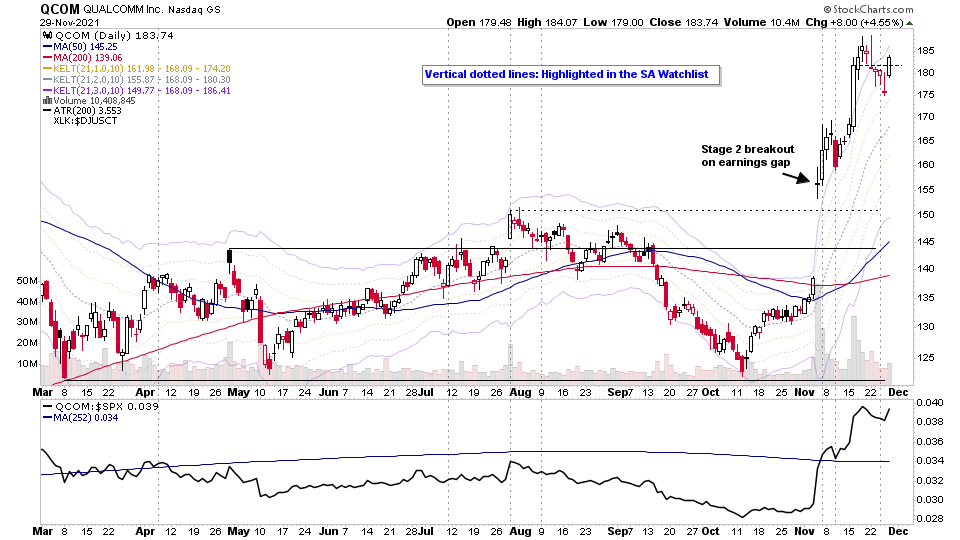Click the 185 price axis label

coord(926,50)
